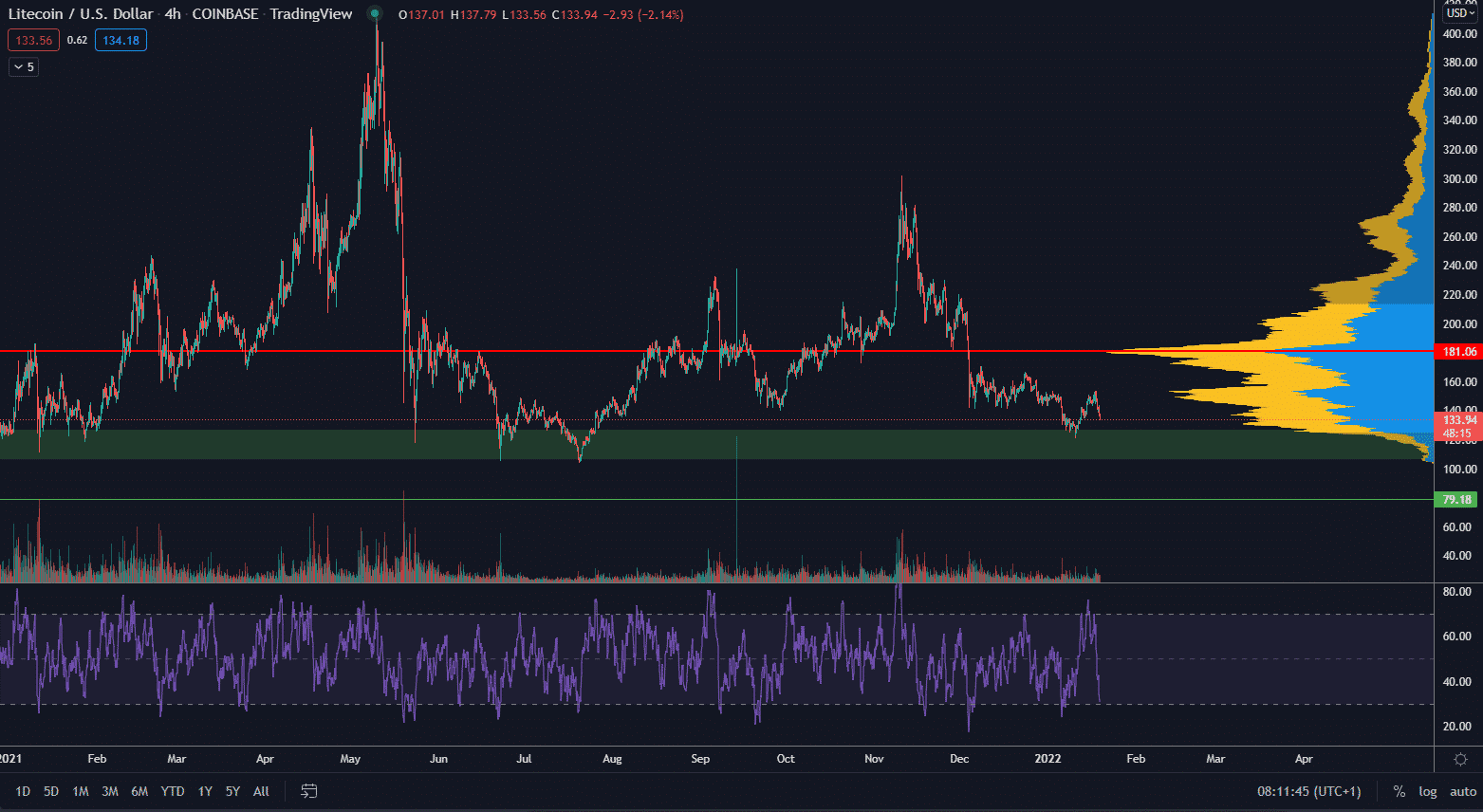
Task: Click the Litecoin / U.S. Dollar symbol title
Action: click(81, 14)
